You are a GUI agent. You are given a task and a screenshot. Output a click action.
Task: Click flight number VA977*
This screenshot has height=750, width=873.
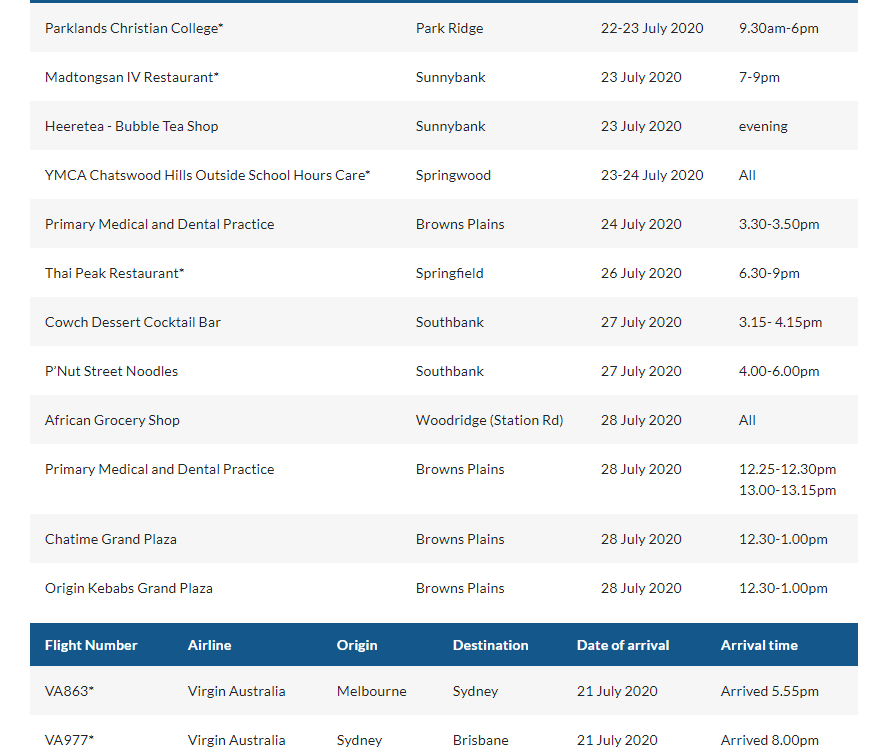tap(69, 740)
